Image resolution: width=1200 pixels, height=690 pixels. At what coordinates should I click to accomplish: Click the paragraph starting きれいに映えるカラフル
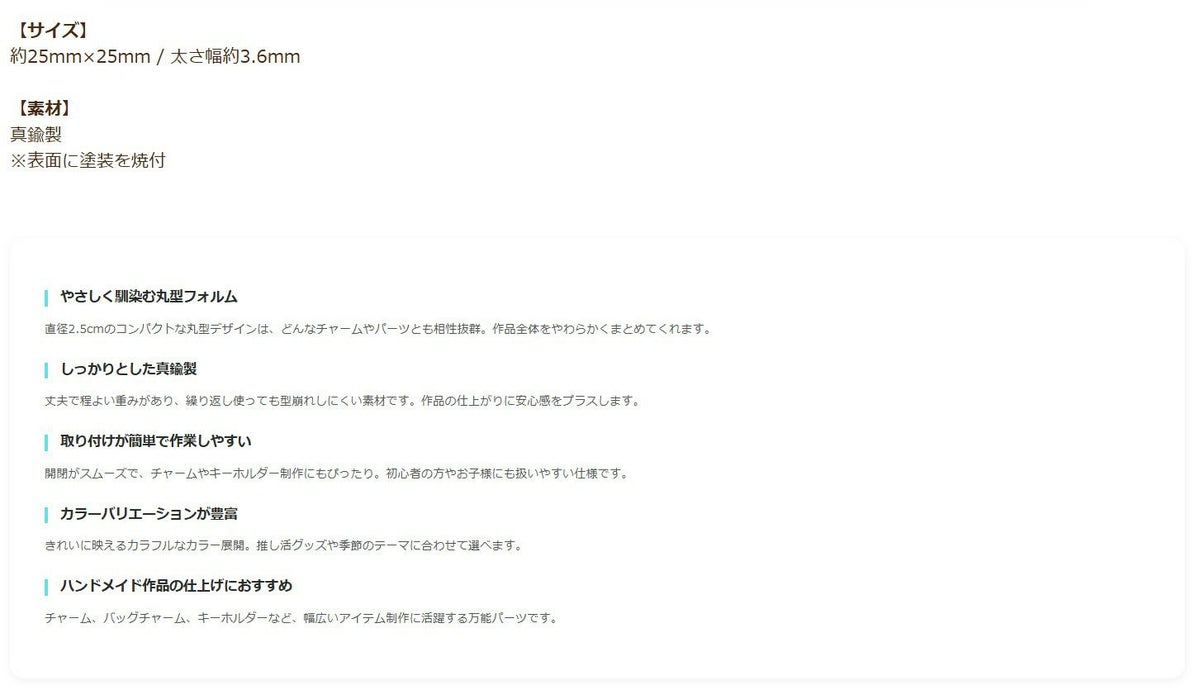[x=284, y=545]
